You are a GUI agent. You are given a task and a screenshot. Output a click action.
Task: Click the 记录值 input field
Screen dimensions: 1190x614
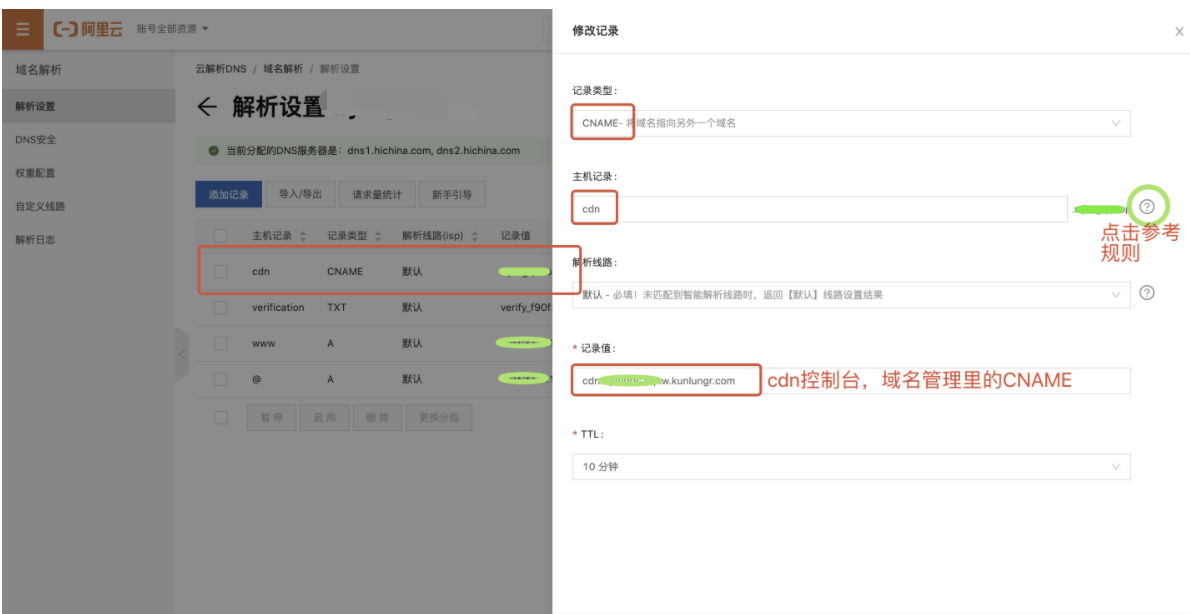click(x=940, y=381)
